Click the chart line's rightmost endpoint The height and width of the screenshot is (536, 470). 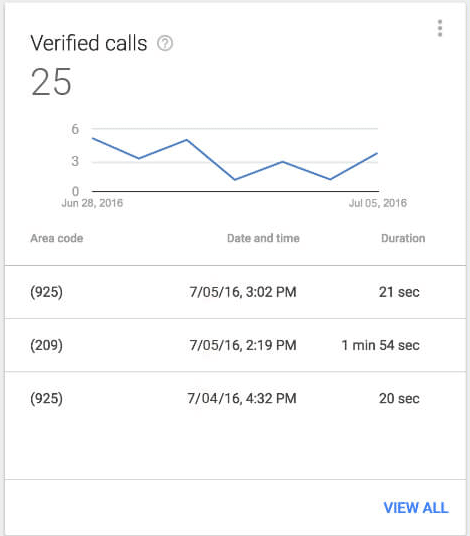(377, 153)
